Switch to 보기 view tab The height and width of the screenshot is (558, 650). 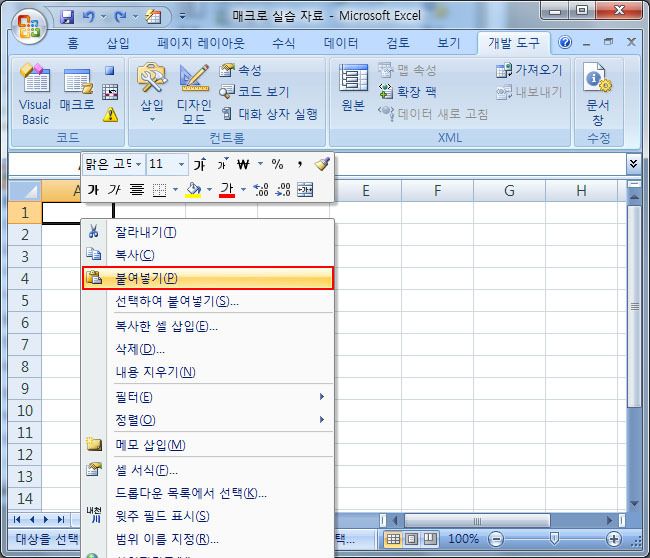[449, 43]
